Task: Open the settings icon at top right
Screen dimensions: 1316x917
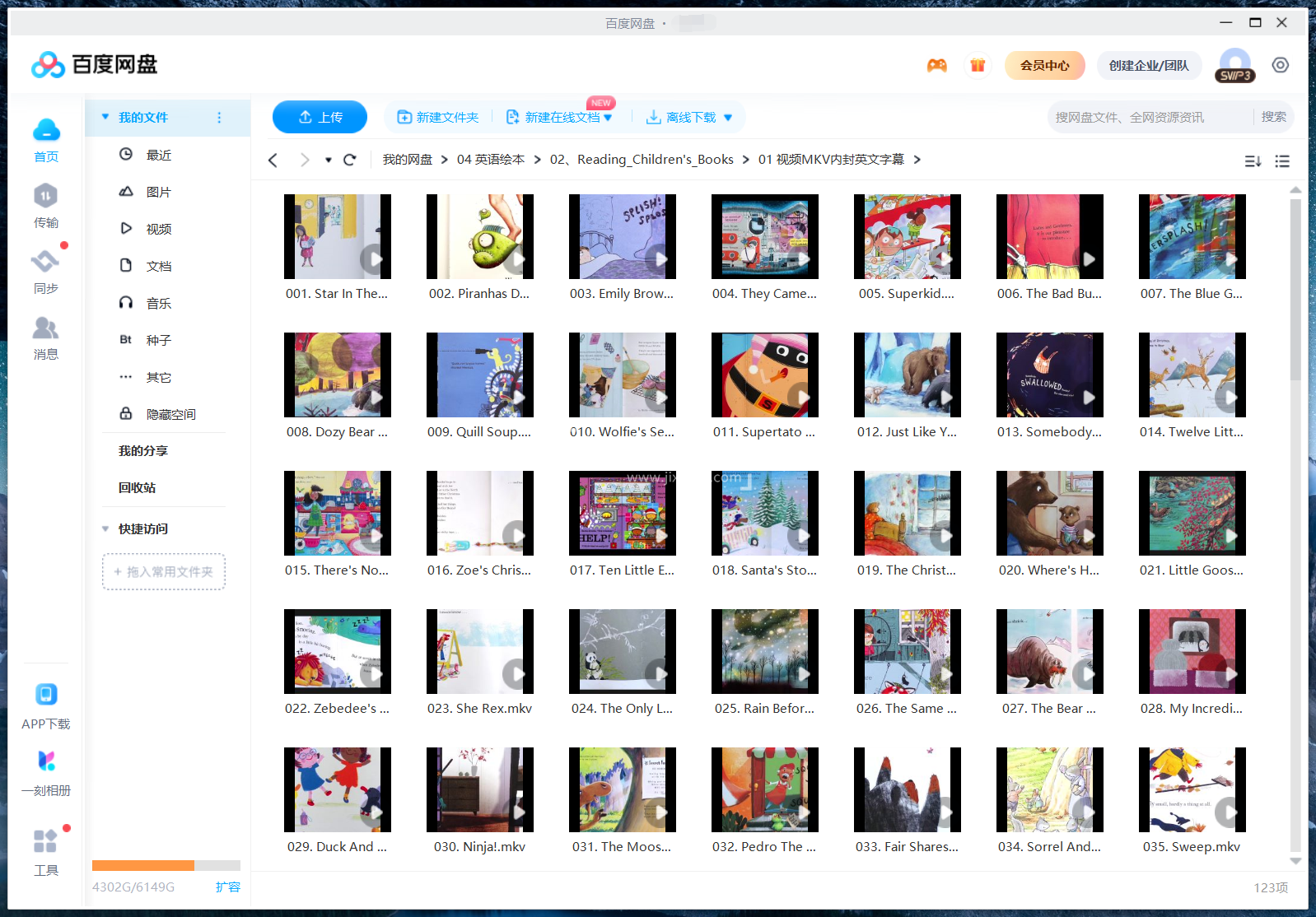Action: click(x=1280, y=65)
